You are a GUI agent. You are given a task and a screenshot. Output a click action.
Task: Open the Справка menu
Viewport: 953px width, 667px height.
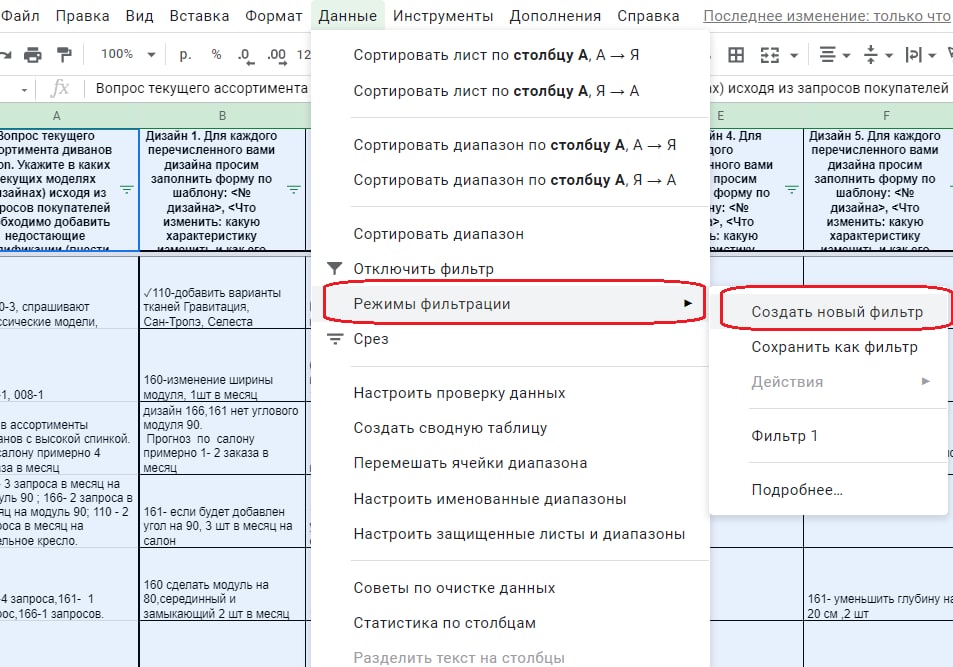pos(648,16)
